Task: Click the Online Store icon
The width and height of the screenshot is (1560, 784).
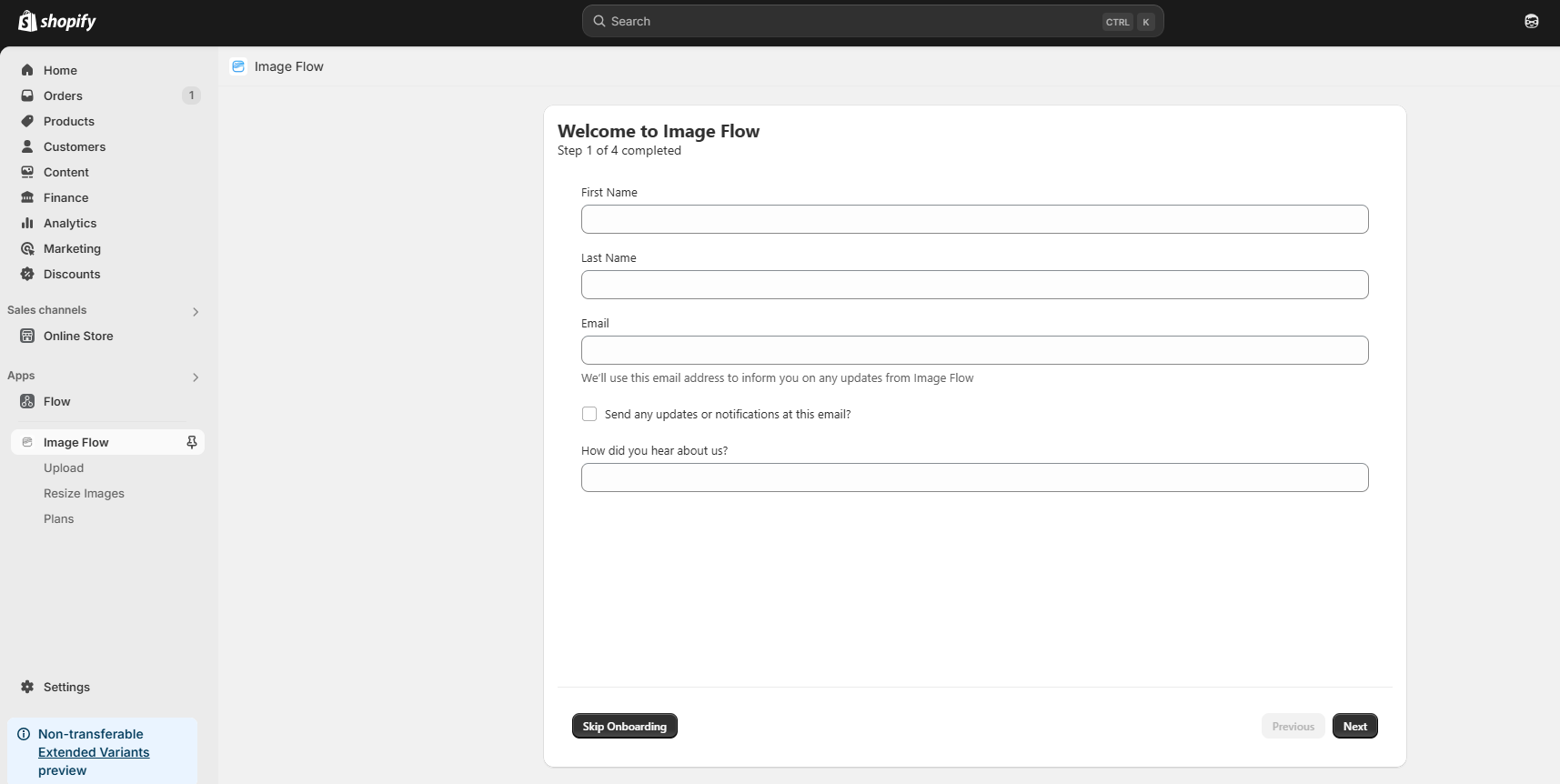Action: [x=27, y=336]
